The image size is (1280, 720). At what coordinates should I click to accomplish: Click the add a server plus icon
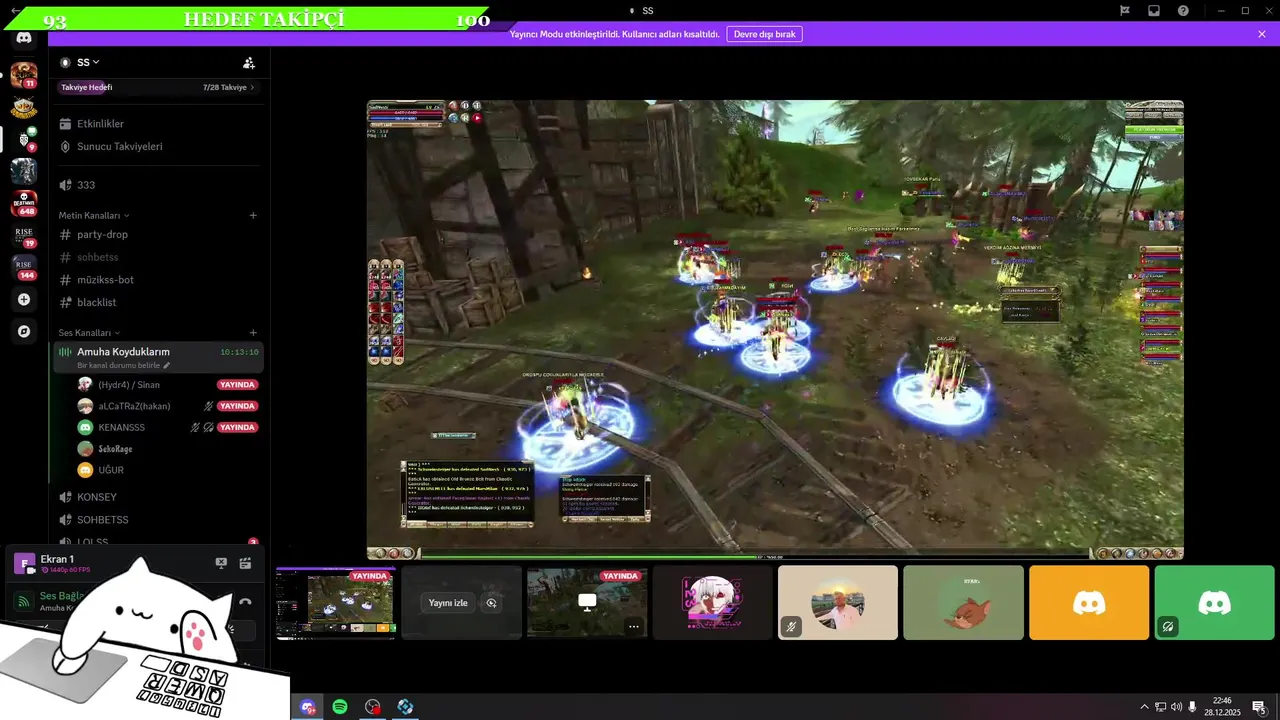coord(24,299)
